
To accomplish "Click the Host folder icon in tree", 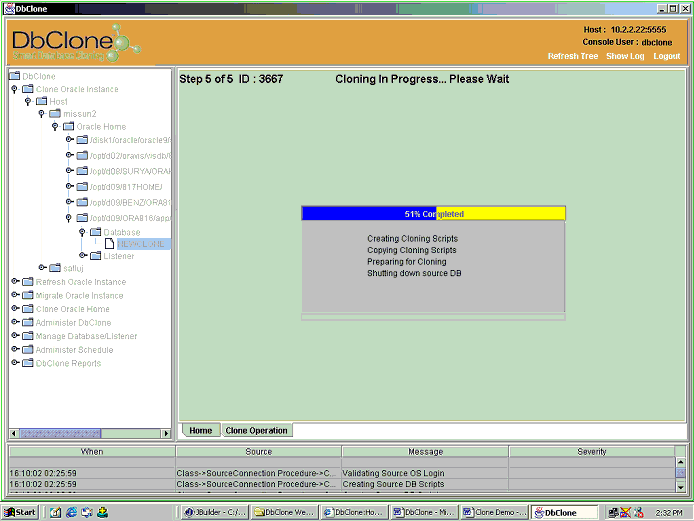I will point(41,101).
